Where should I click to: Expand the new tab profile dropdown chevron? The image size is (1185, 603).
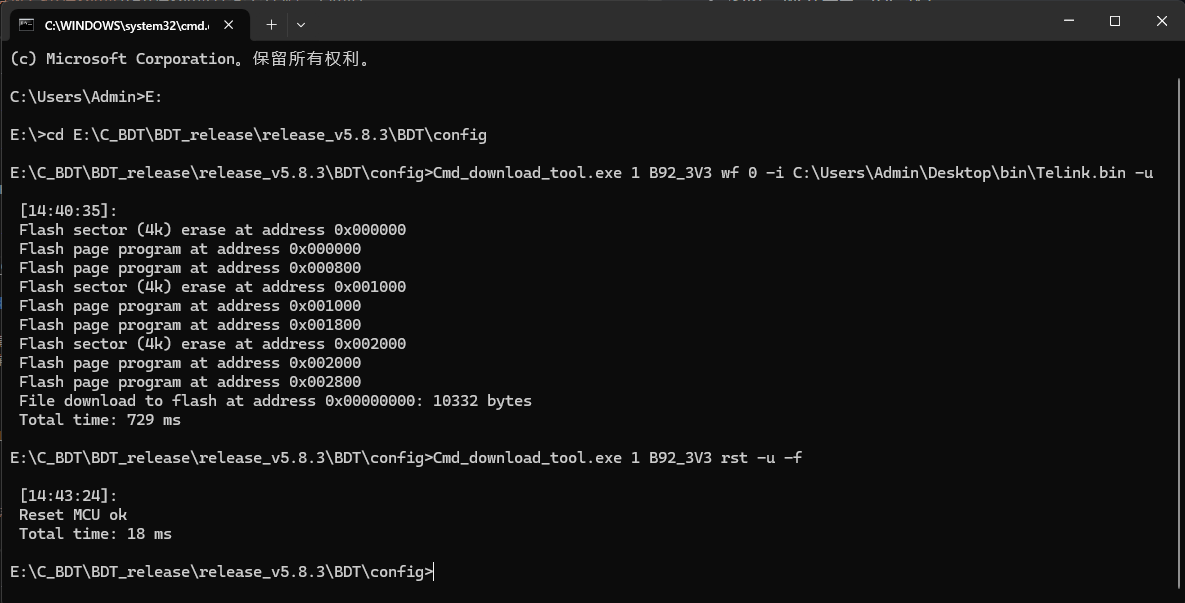coord(301,25)
